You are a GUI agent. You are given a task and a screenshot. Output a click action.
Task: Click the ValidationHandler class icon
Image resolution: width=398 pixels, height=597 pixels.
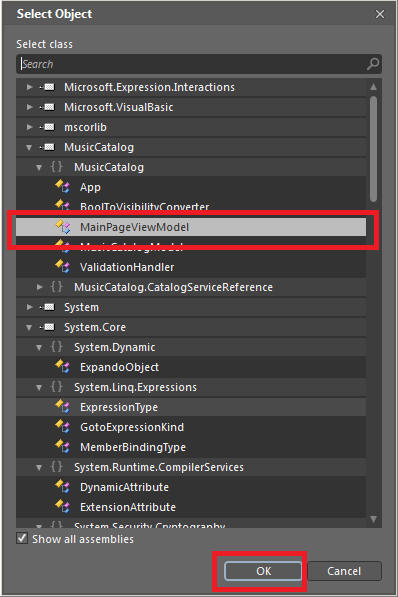(62, 267)
